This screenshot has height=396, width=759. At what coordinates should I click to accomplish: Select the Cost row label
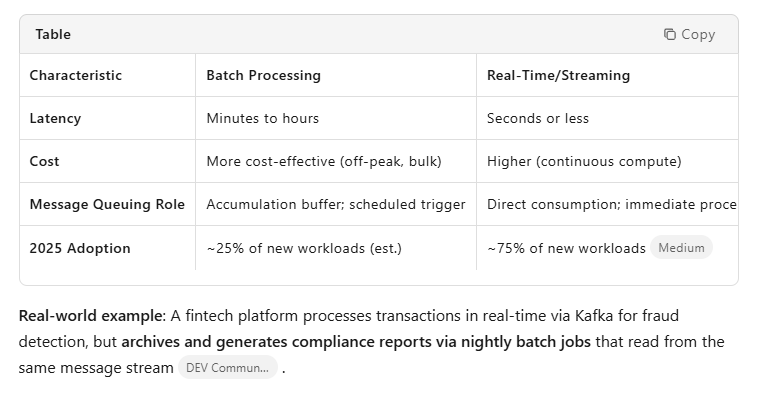44,161
